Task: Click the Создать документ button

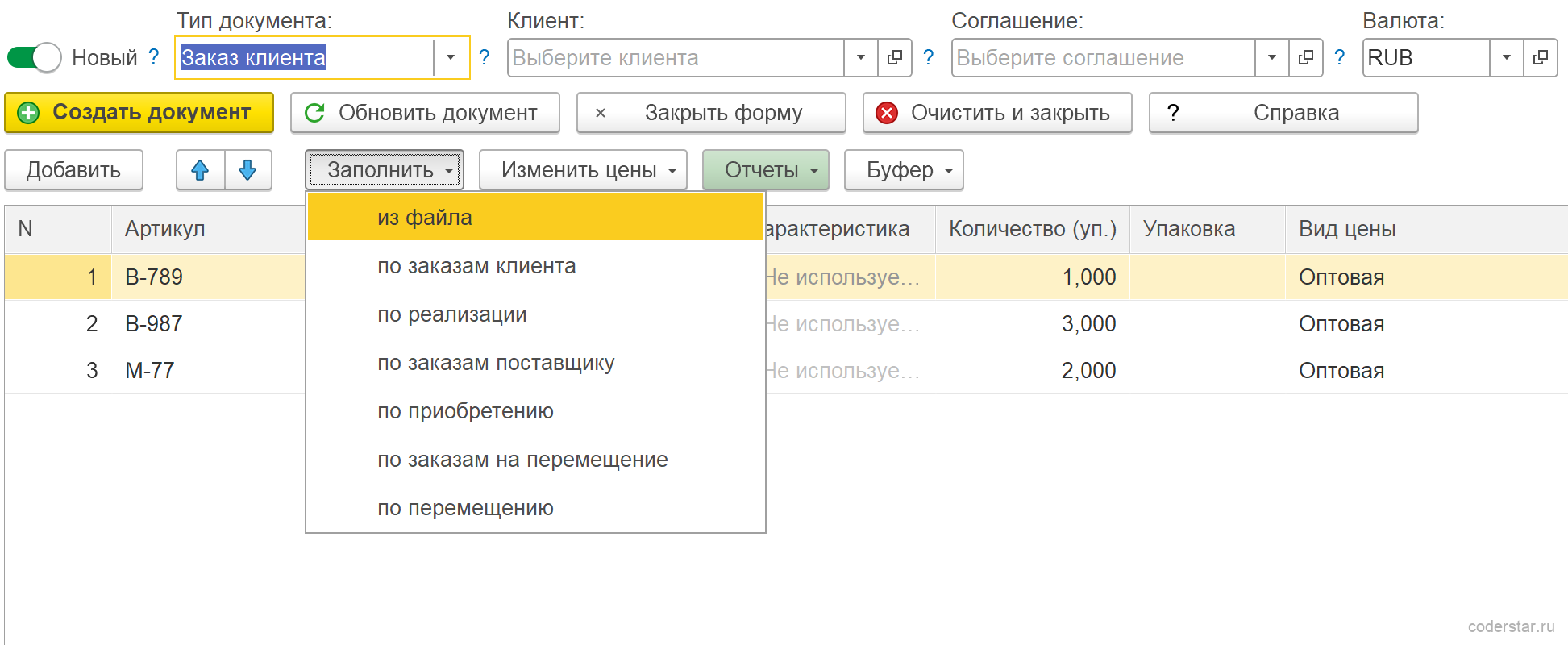Action: coord(139,112)
